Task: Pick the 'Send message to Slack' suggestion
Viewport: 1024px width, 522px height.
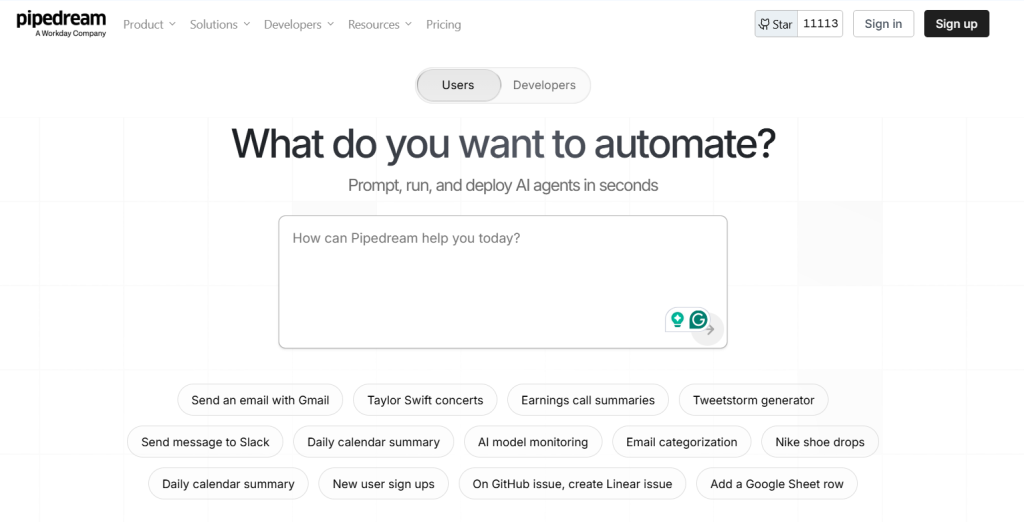Action: pos(205,442)
